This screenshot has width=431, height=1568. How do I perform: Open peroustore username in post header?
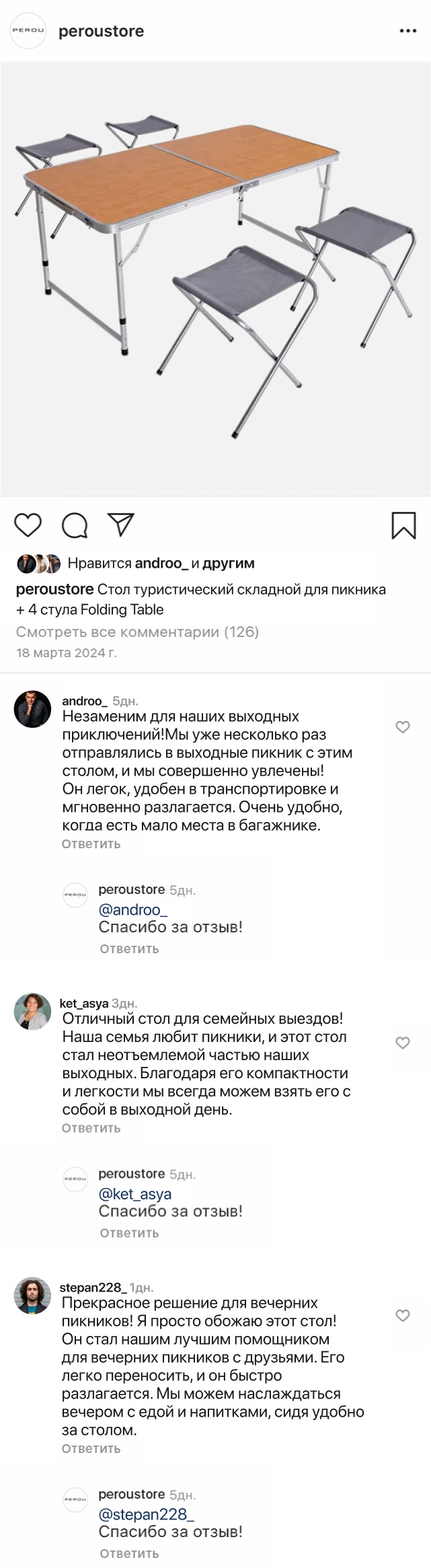pos(101,32)
